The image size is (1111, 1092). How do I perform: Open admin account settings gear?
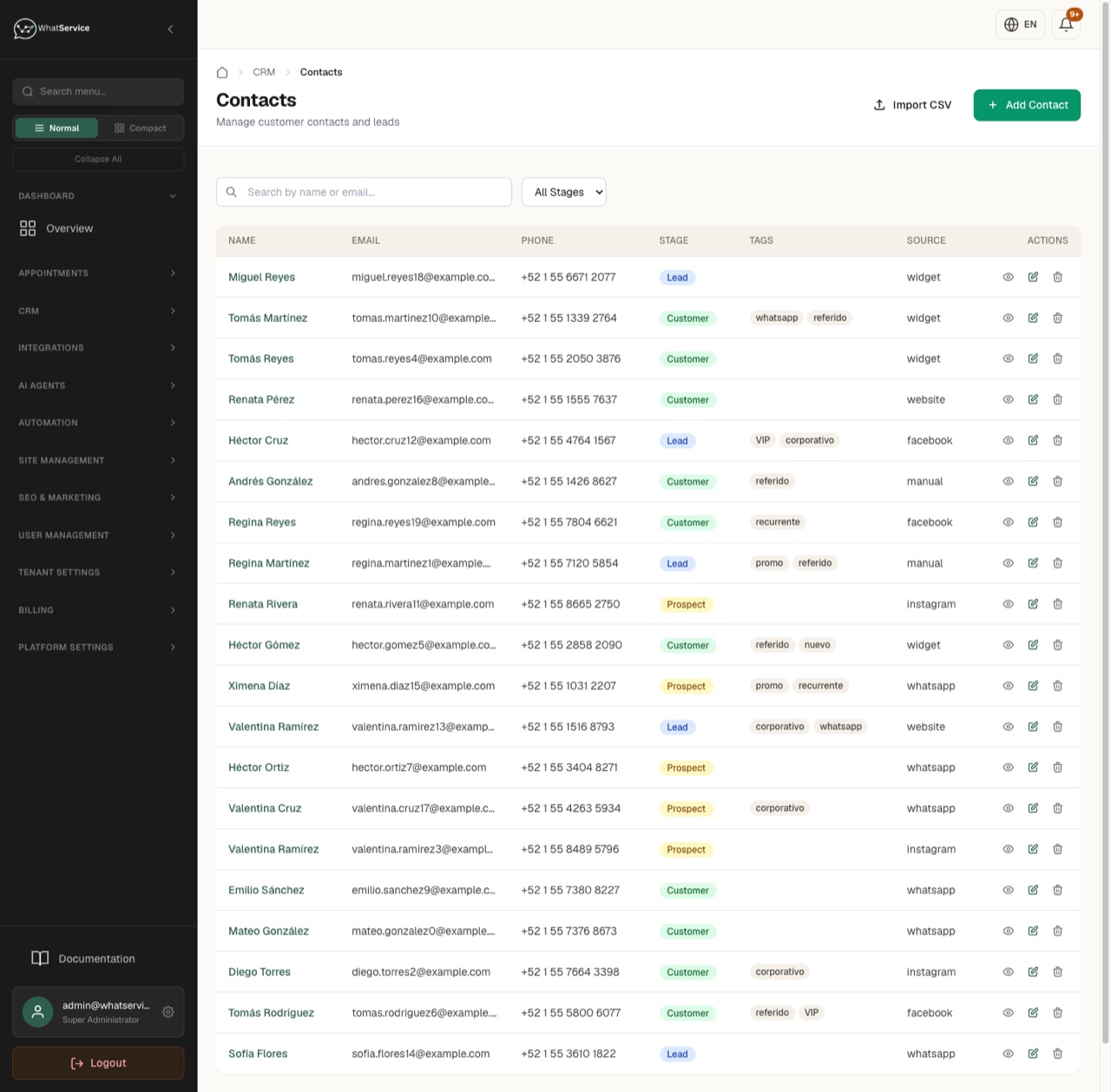168,1012
